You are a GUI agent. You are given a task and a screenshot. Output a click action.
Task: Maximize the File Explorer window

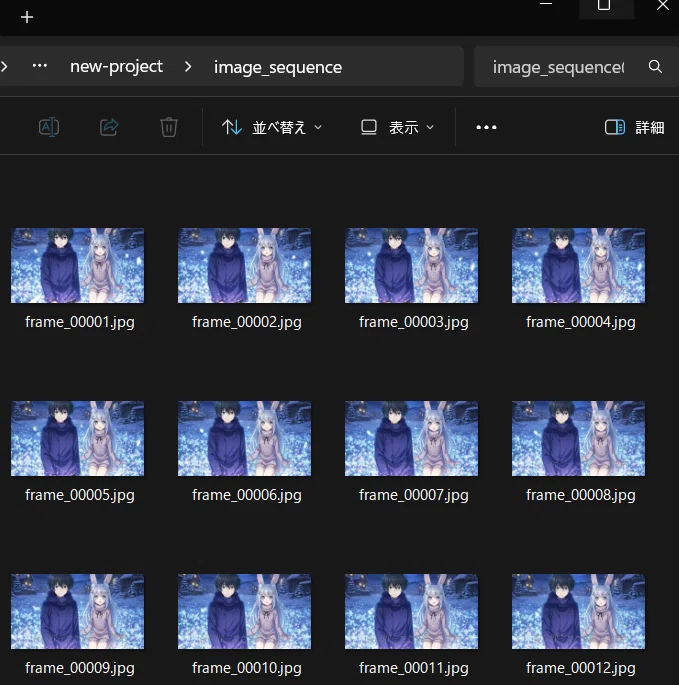606,6
